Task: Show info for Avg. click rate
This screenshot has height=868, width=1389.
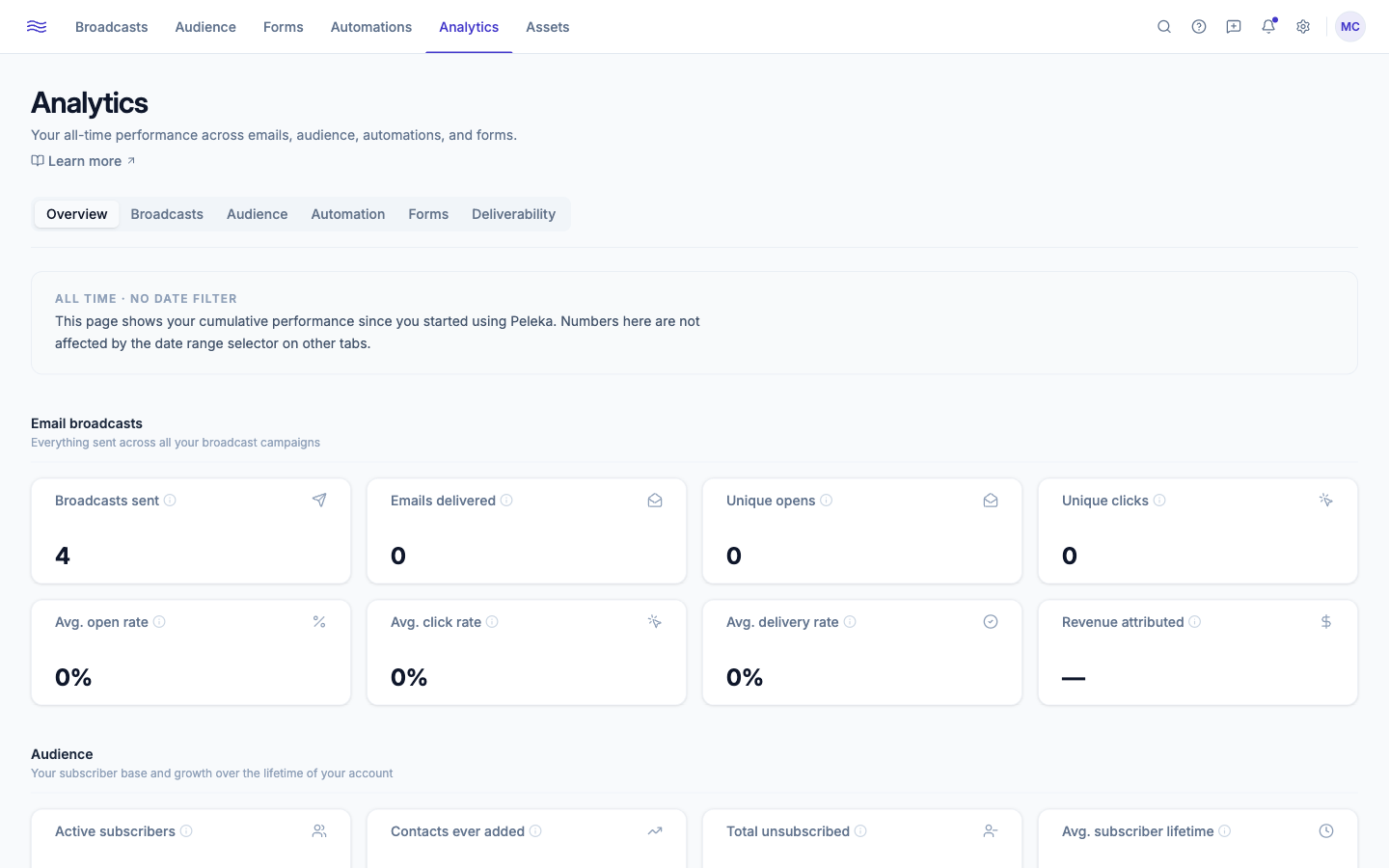Action: coord(492,622)
